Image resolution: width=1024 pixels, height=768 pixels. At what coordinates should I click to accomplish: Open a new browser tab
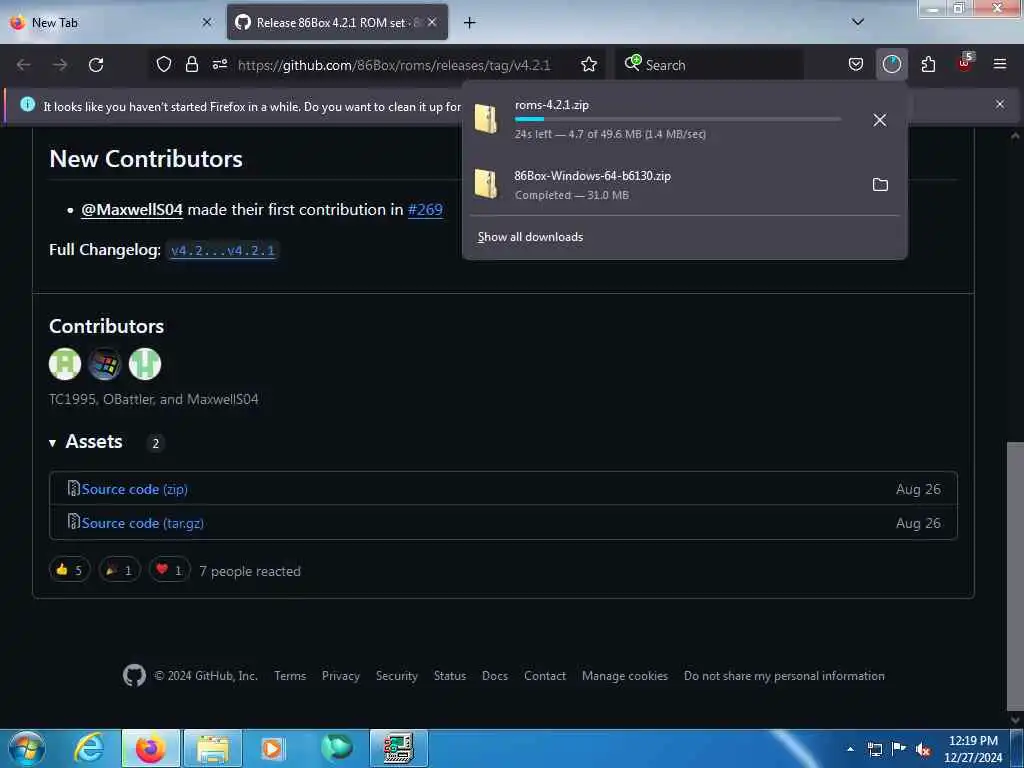click(x=469, y=23)
